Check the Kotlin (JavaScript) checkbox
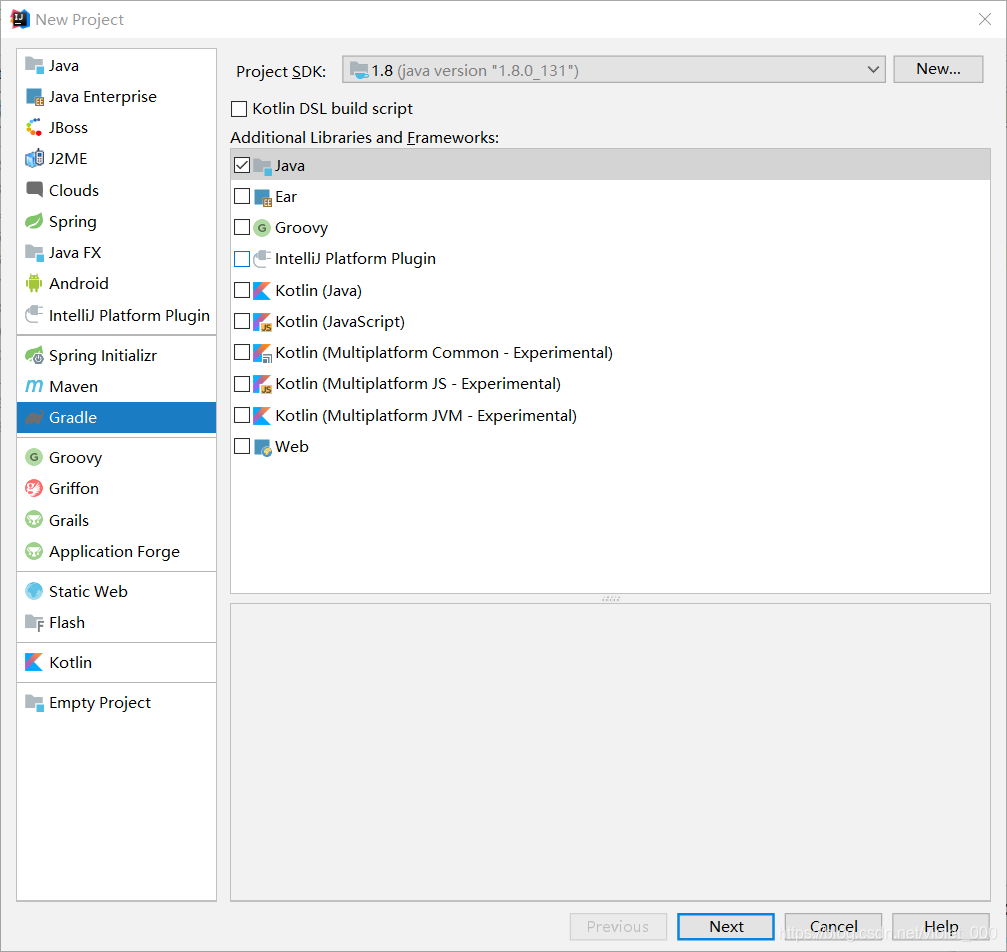The image size is (1007, 952). pyautogui.click(x=242, y=321)
